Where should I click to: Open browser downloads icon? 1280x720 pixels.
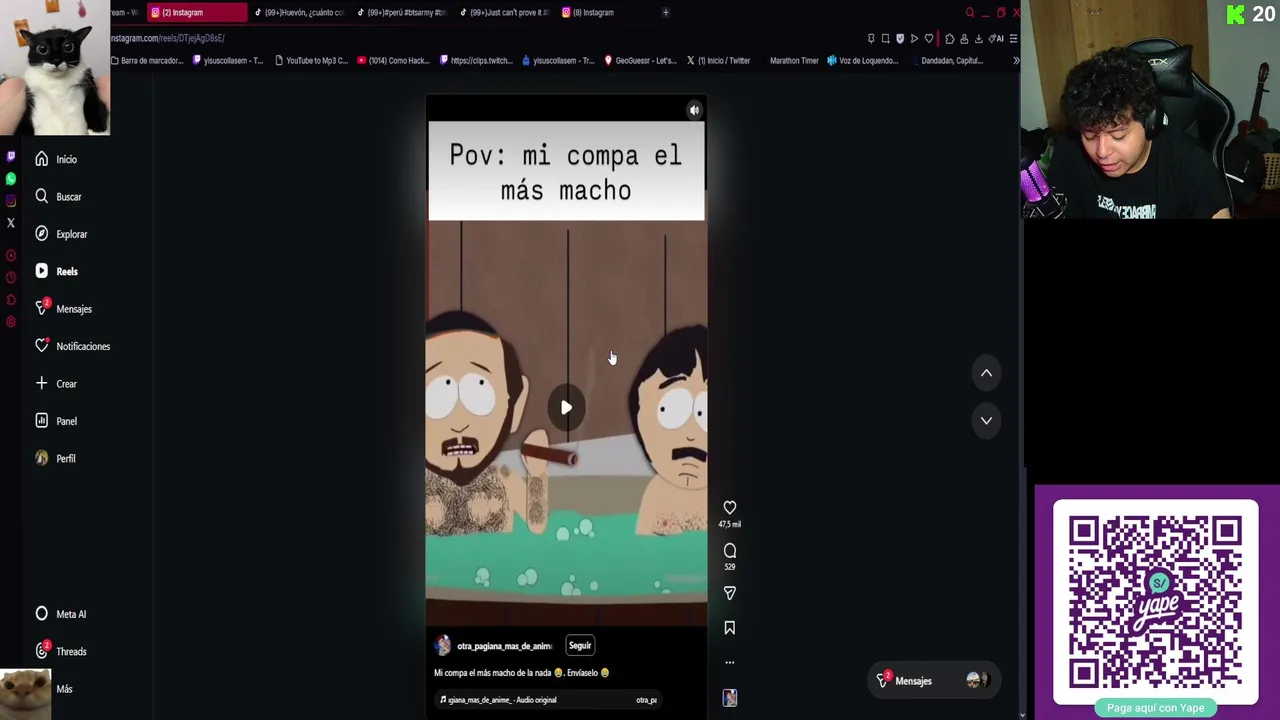point(979,39)
